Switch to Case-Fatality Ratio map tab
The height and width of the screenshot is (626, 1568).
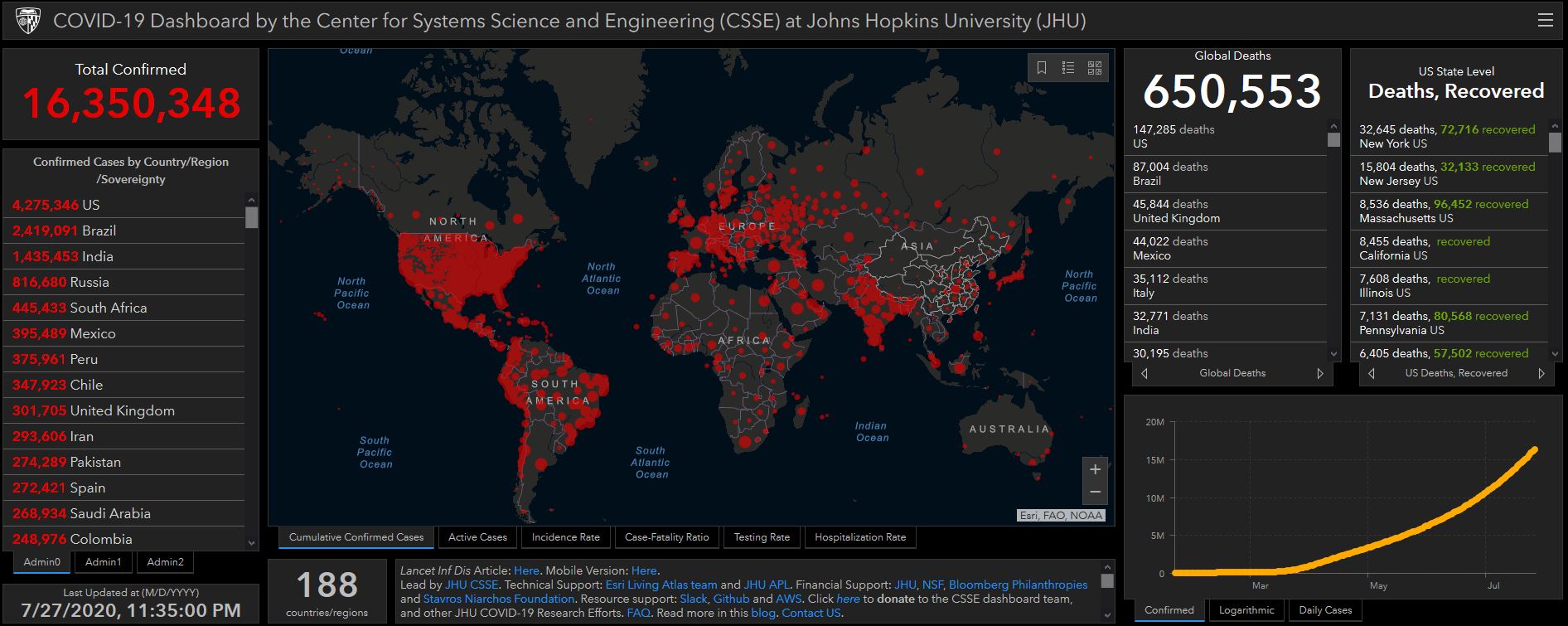667,537
